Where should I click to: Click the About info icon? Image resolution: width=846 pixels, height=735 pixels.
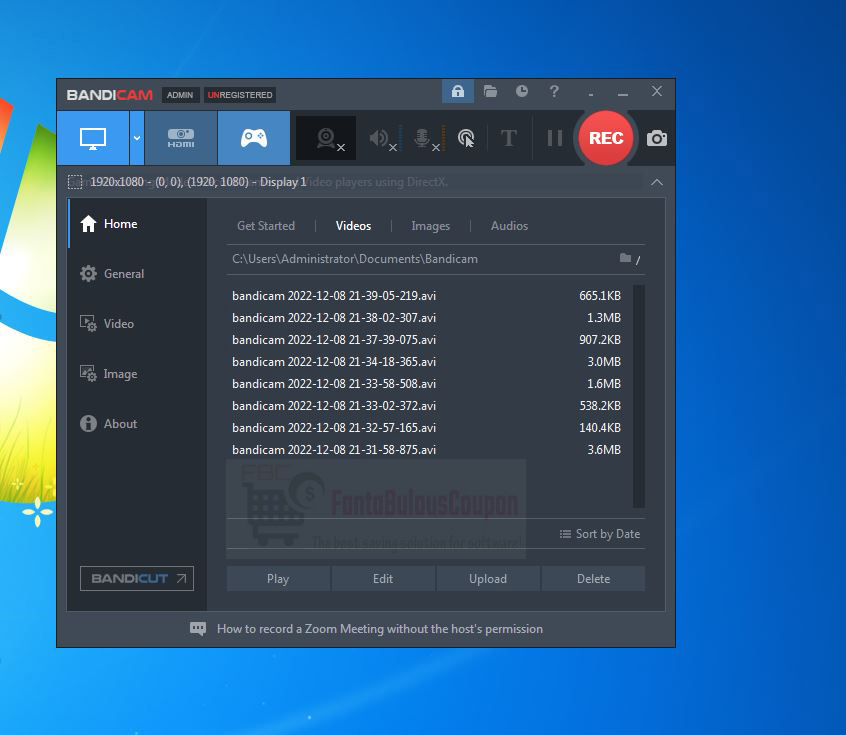pos(88,424)
